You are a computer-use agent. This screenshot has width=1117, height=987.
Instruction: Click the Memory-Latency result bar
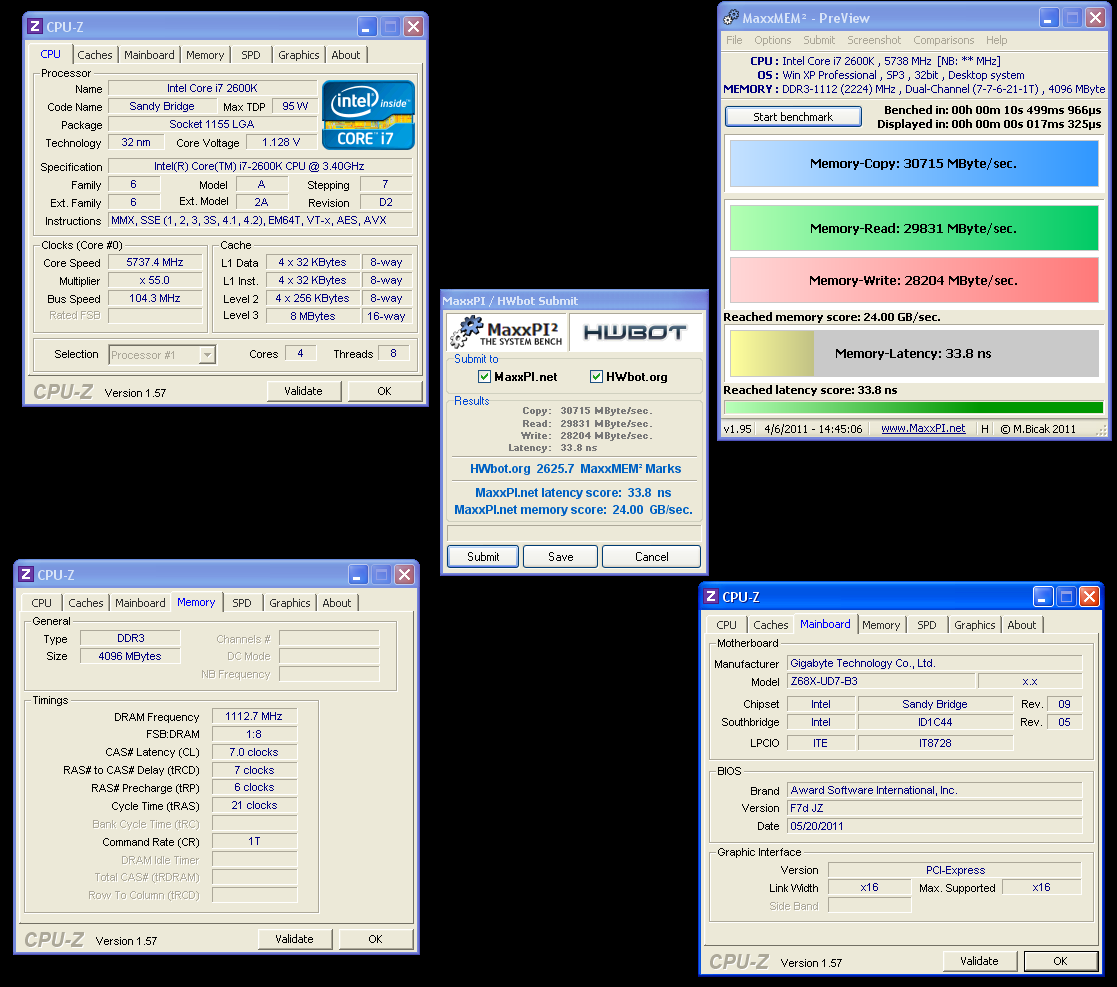914,353
